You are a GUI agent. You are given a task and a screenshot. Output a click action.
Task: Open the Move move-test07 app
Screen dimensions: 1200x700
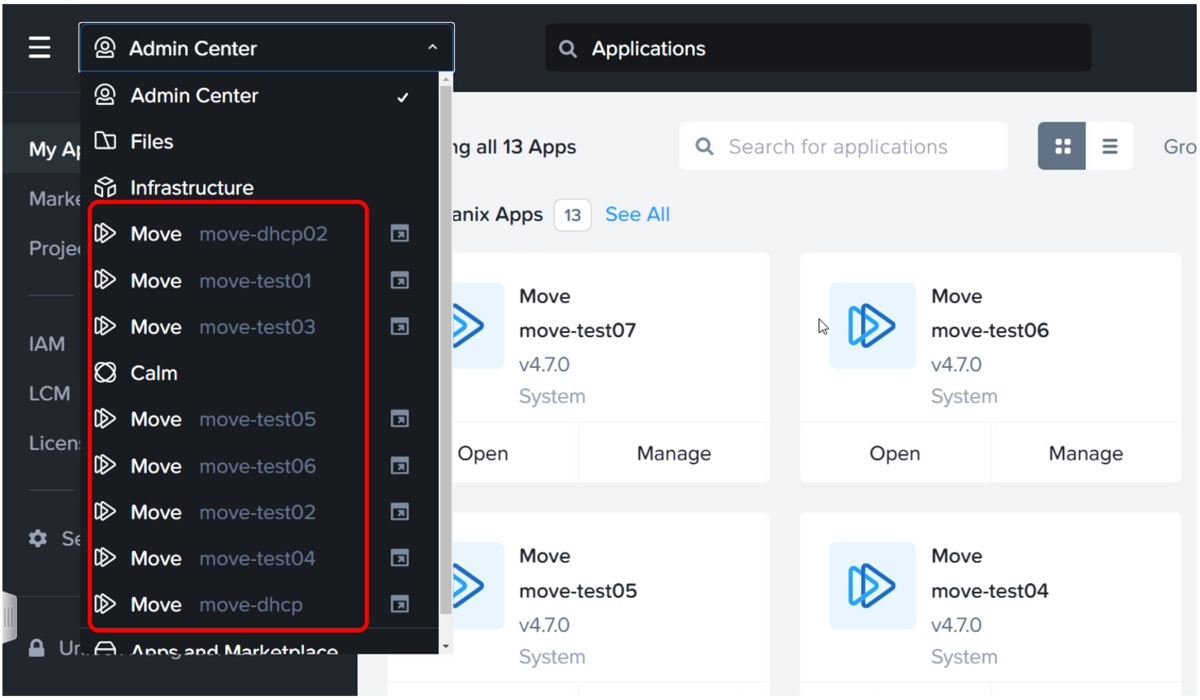tap(483, 453)
